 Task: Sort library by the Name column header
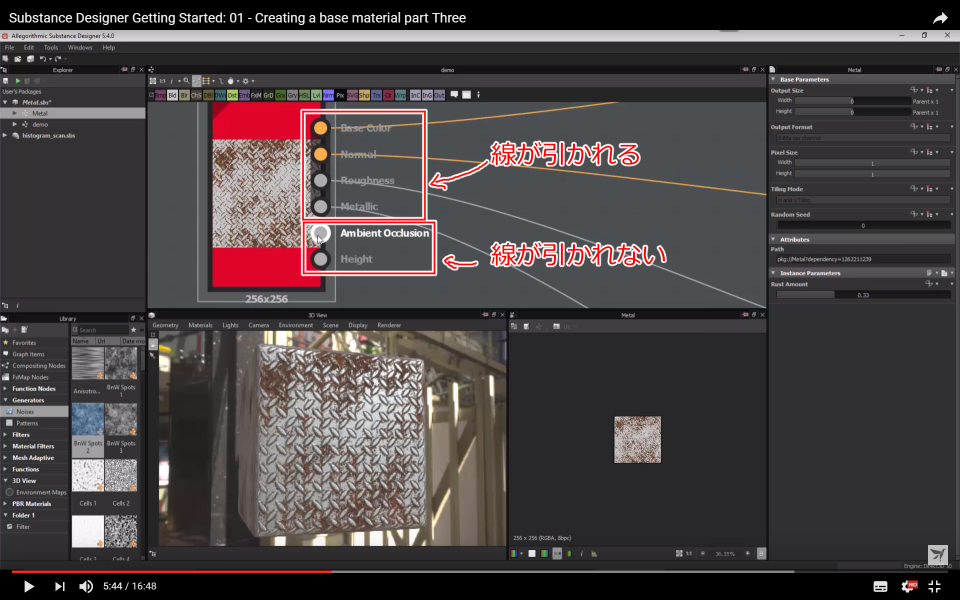[x=81, y=341]
